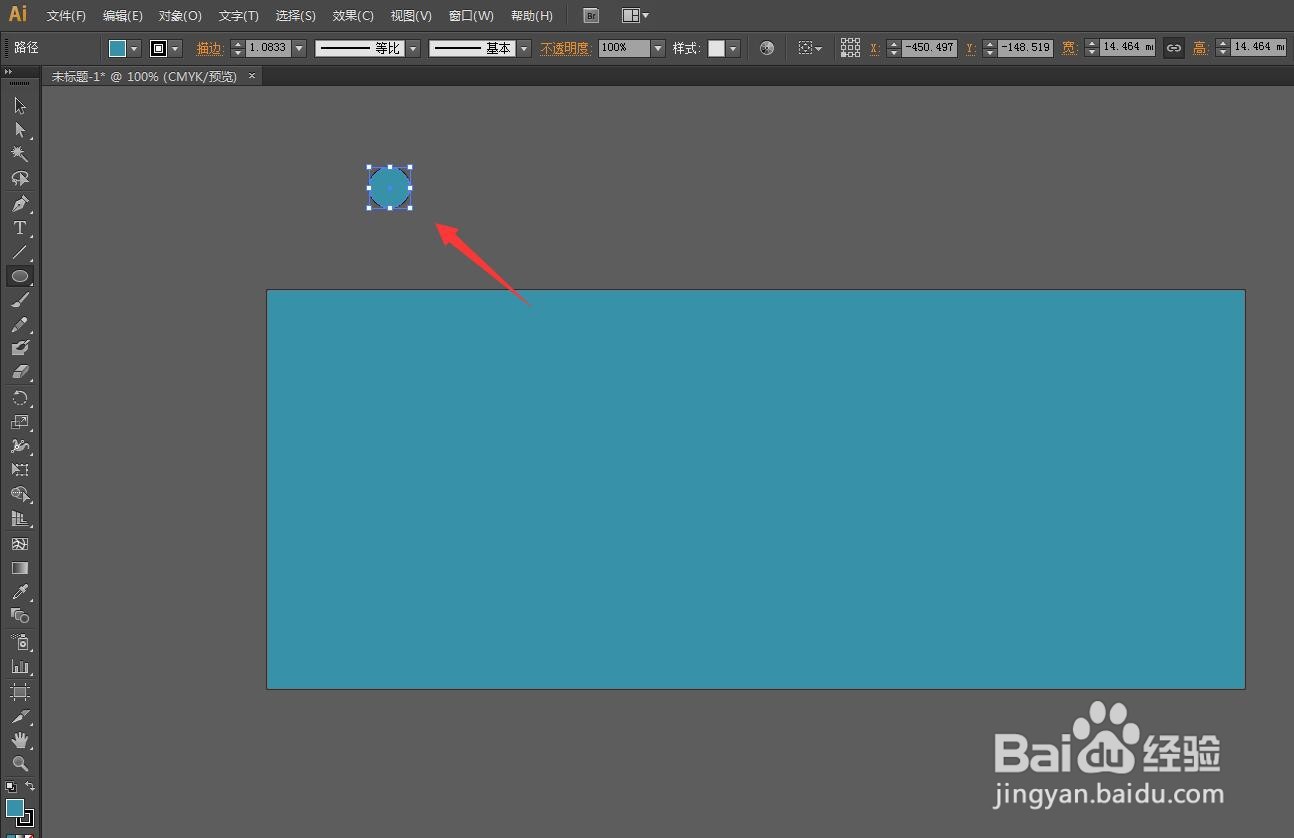
Task: Open the 选择(S) menu
Action: pyautogui.click(x=295, y=16)
